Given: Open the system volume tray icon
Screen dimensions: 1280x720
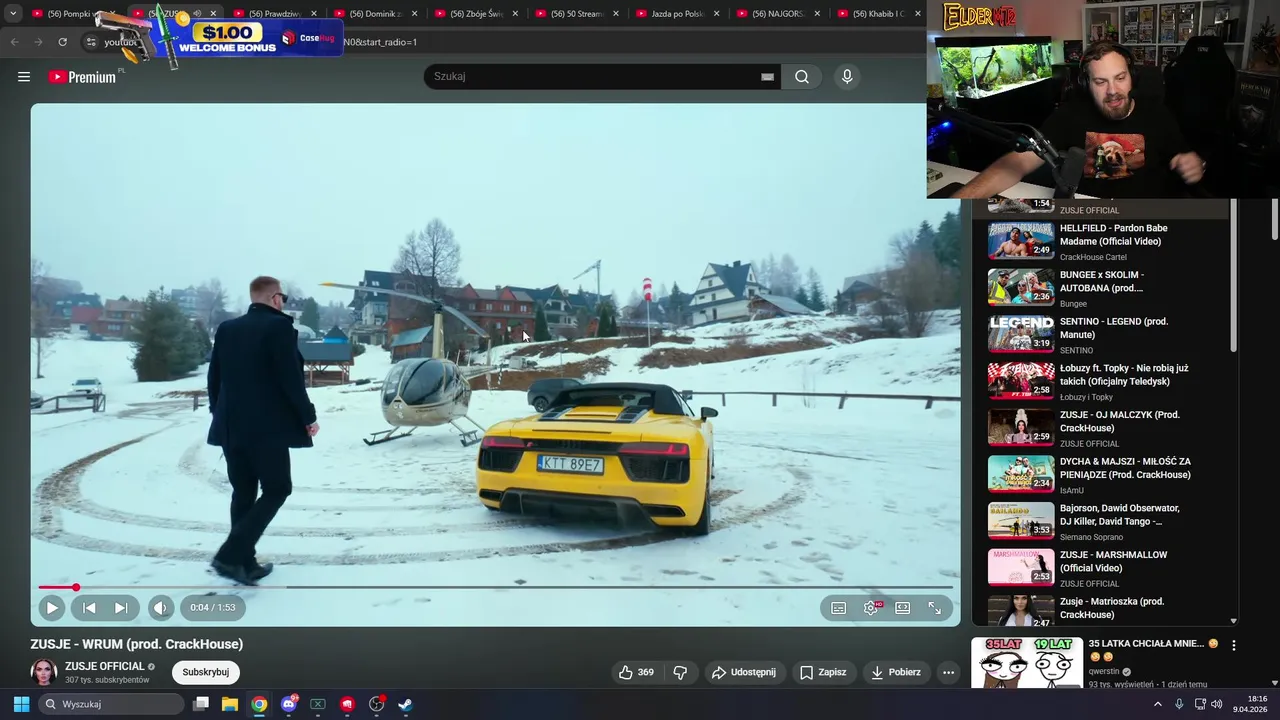Looking at the screenshot, I should coord(1216,704).
